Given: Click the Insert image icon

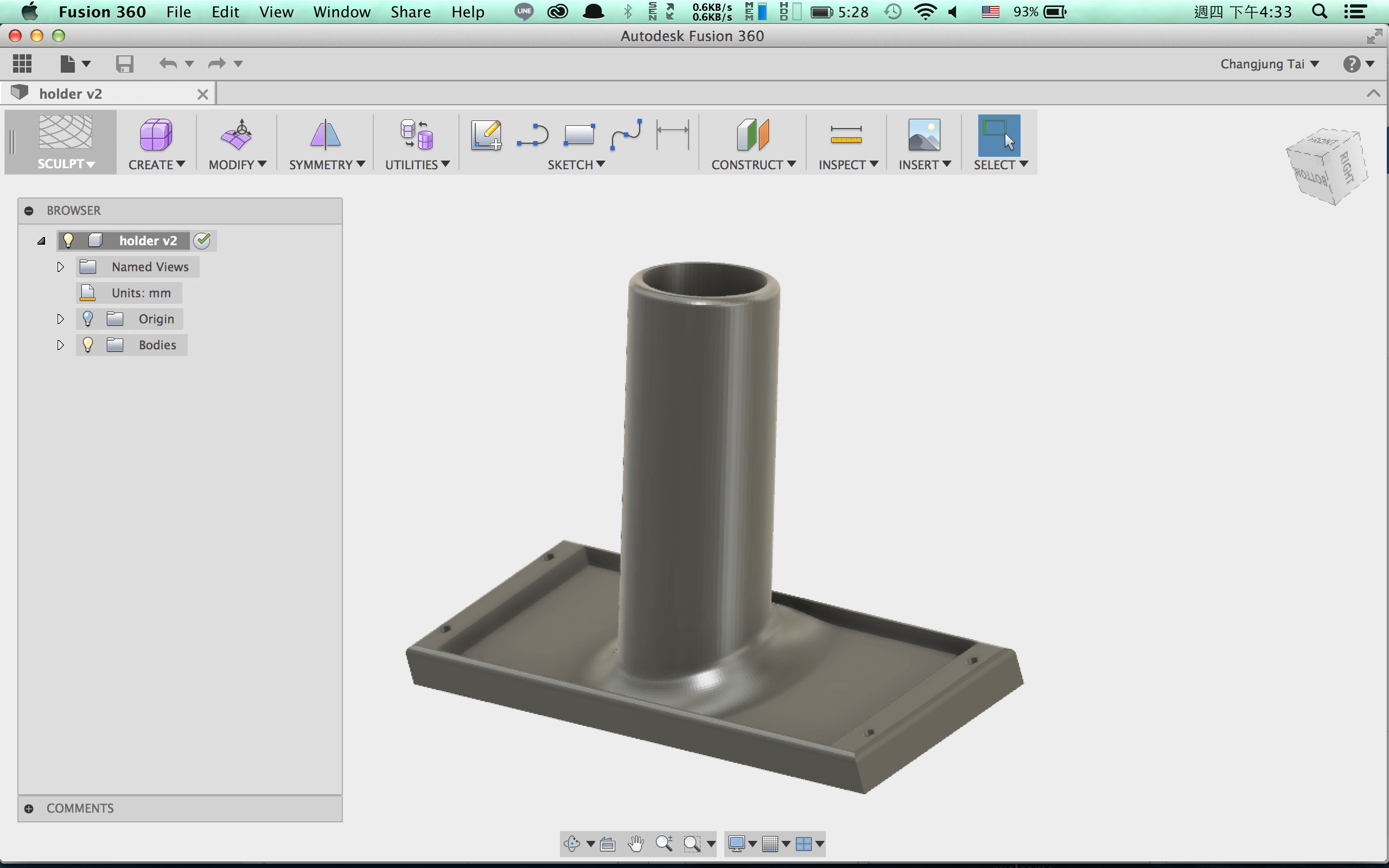Looking at the screenshot, I should pos(924,135).
